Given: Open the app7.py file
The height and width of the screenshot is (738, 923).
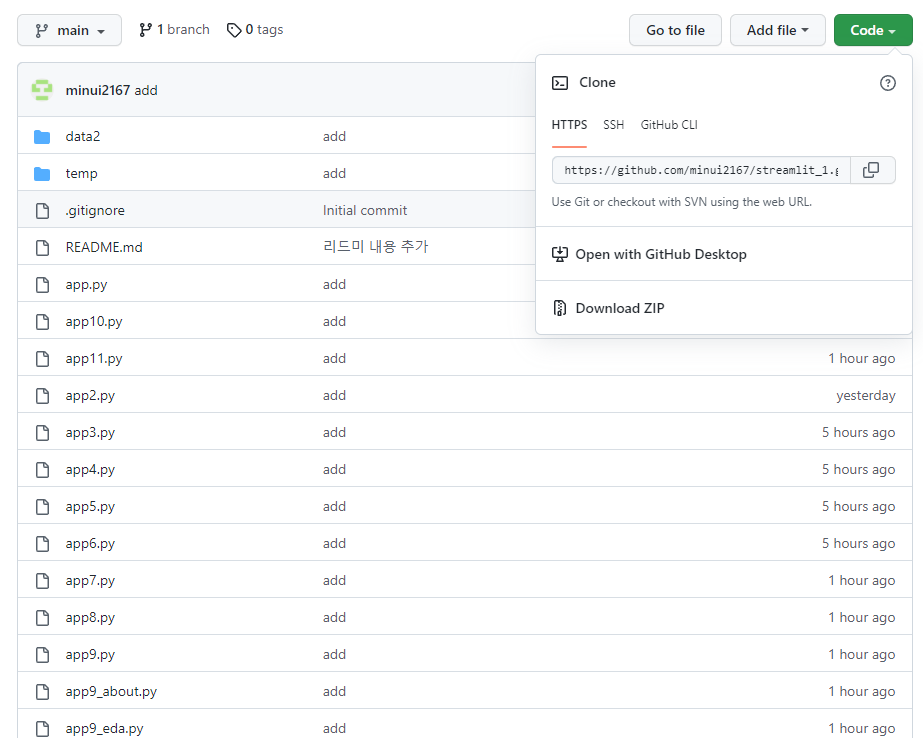Looking at the screenshot, I should (90, 581).
